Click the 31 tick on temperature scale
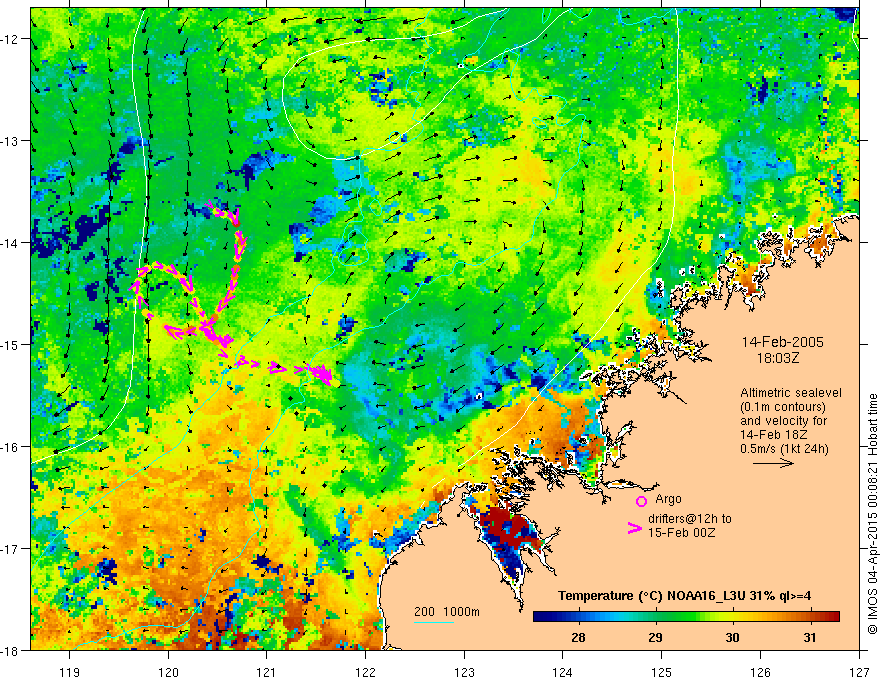 tap(809, 637)
